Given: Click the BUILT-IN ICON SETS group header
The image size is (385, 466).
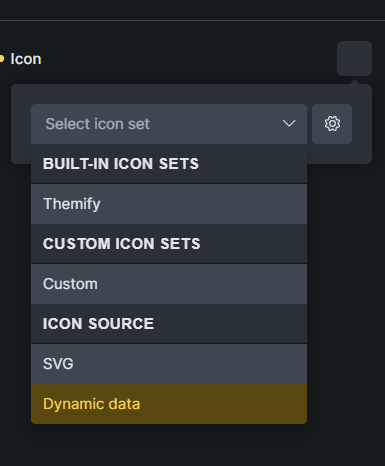Looking at the screenshot, I should pos(169,164).
